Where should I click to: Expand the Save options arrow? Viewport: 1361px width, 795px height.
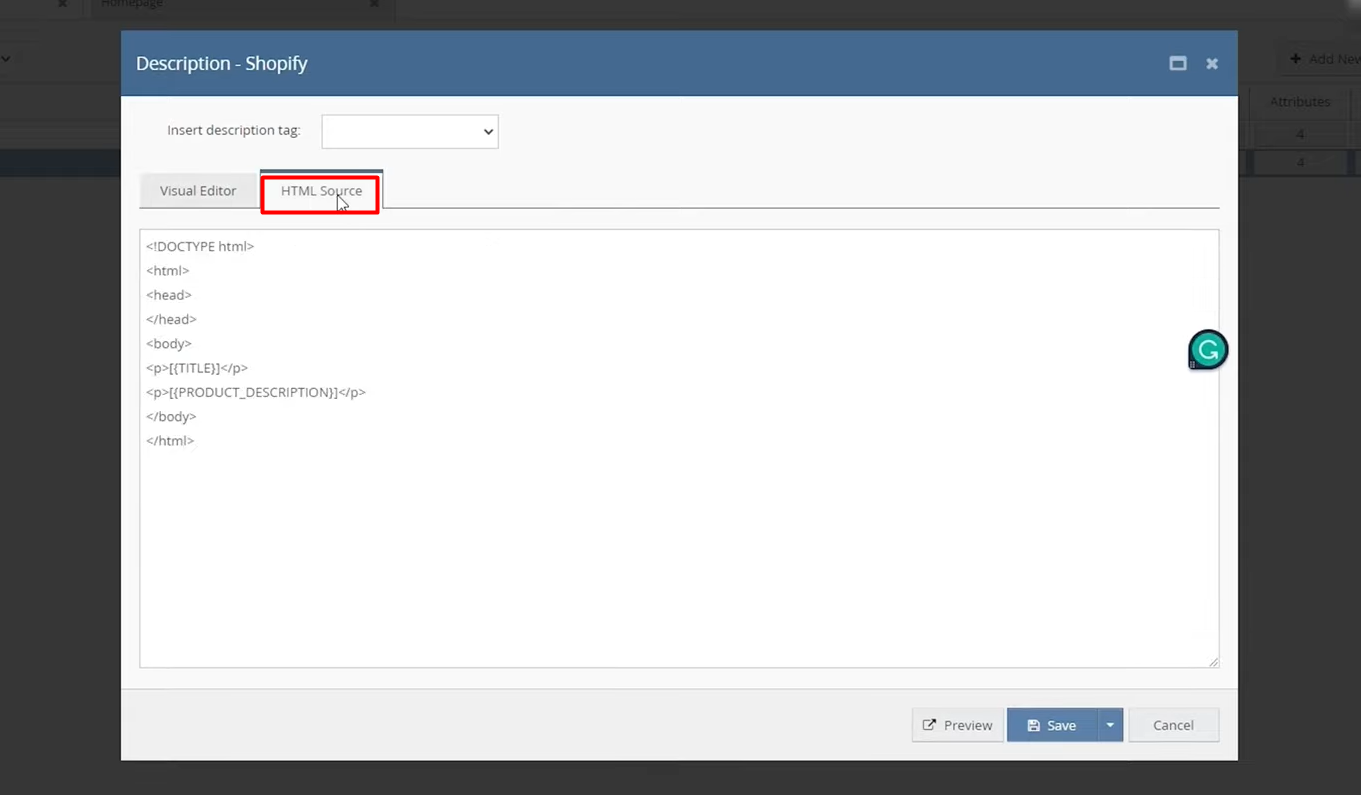coord(1110,725)
